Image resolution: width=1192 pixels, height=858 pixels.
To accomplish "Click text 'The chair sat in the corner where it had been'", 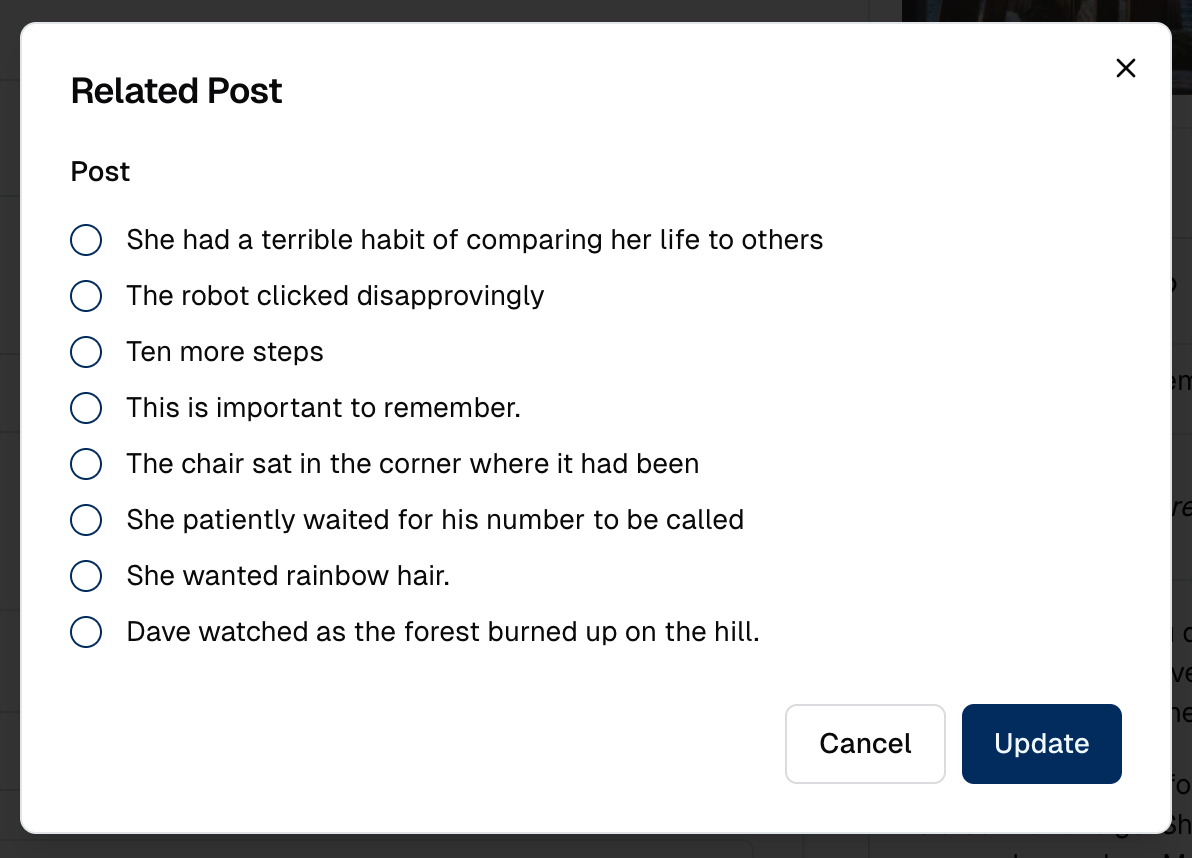I will tap(412, 464).
